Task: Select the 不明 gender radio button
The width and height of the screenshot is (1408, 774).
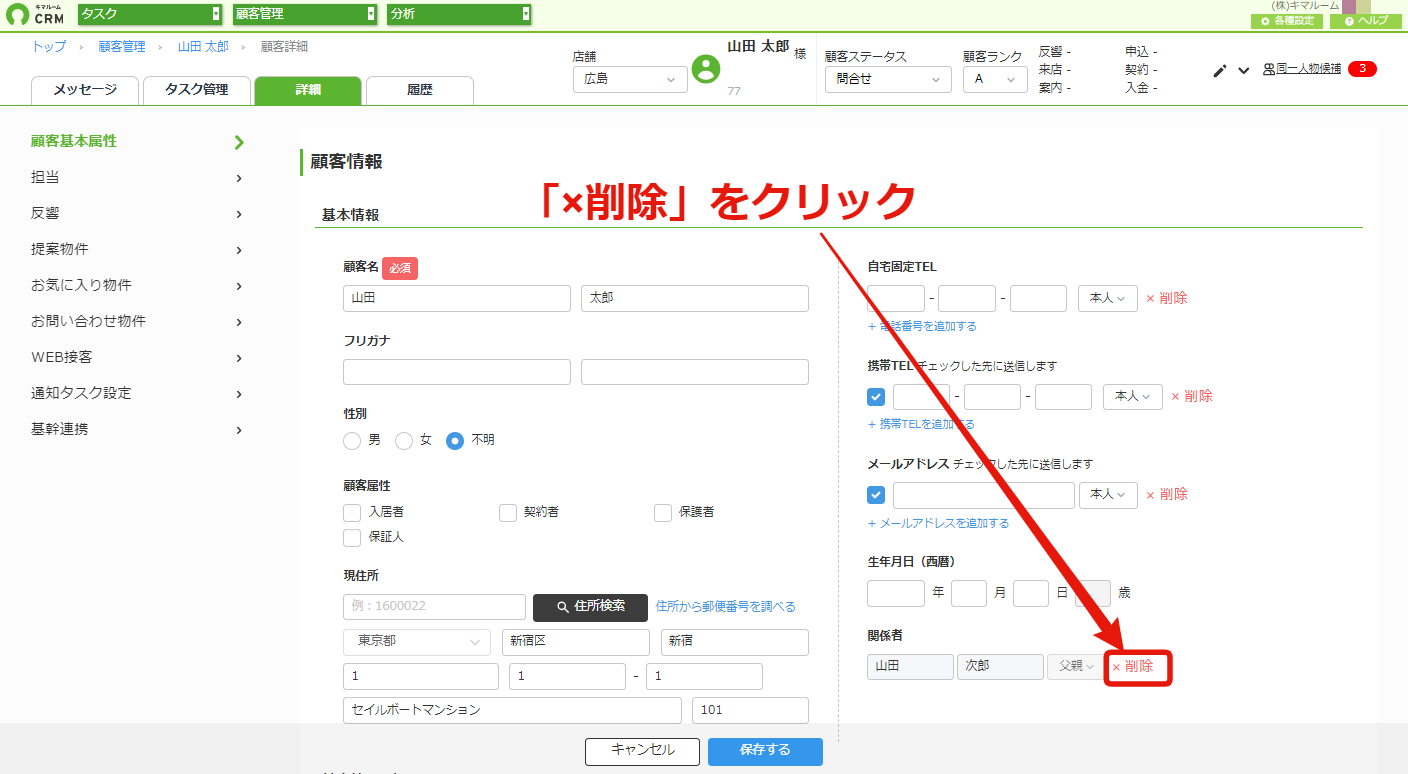Action: [x=455, y=440]
